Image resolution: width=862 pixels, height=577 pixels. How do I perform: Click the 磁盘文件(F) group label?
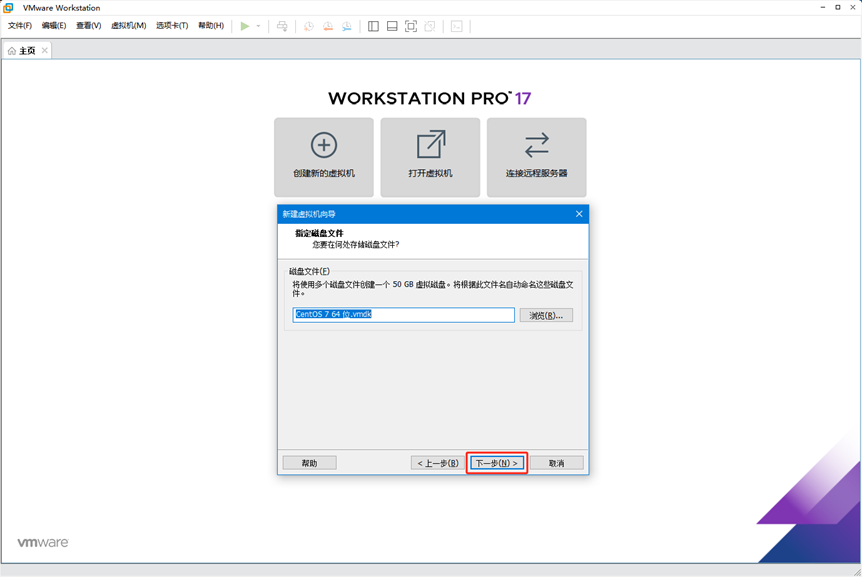point(310,271)
